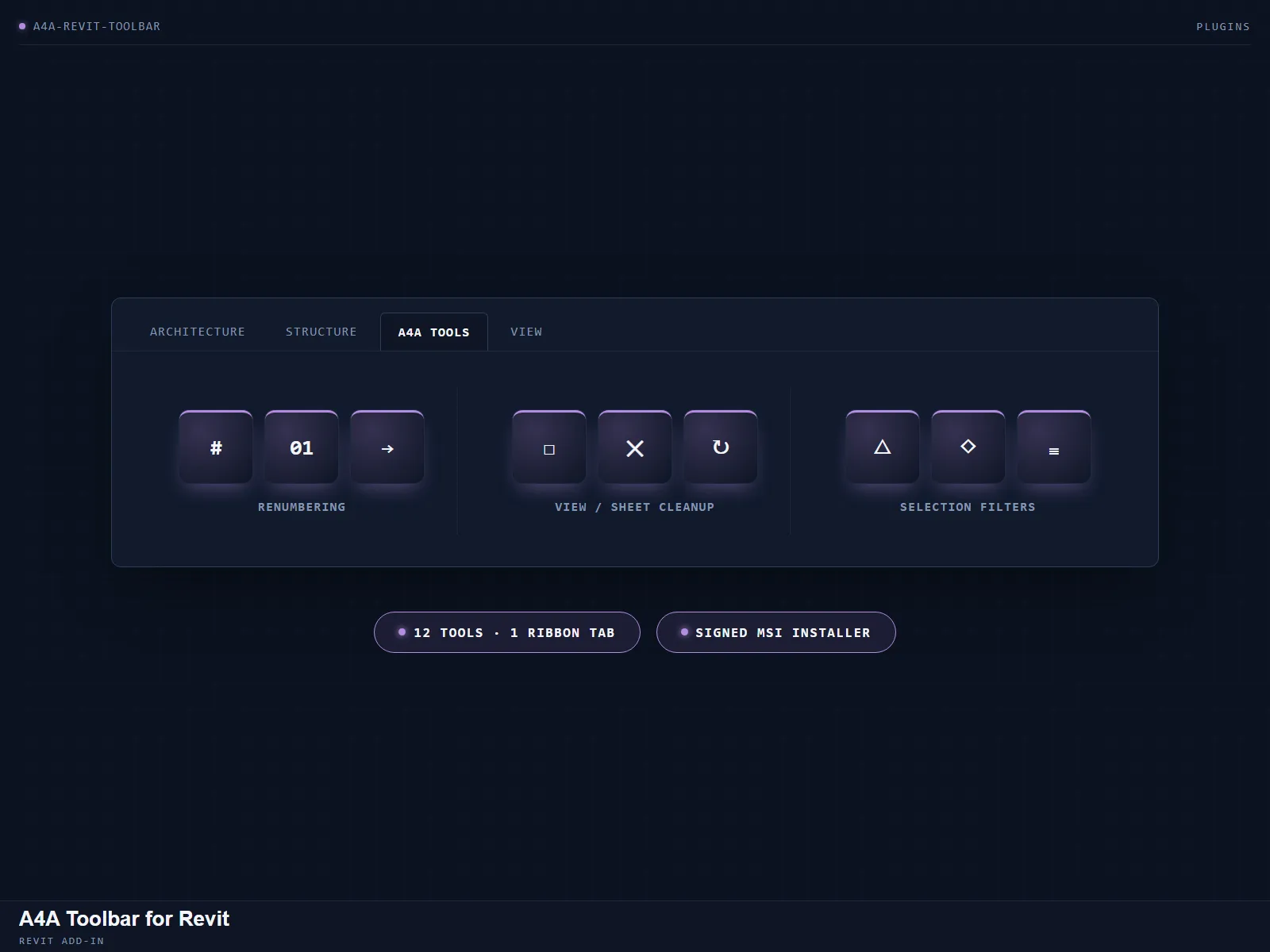The image size is (1270, 952).
Task: Click the diamond selection filter tool
Action: [968, 447]
